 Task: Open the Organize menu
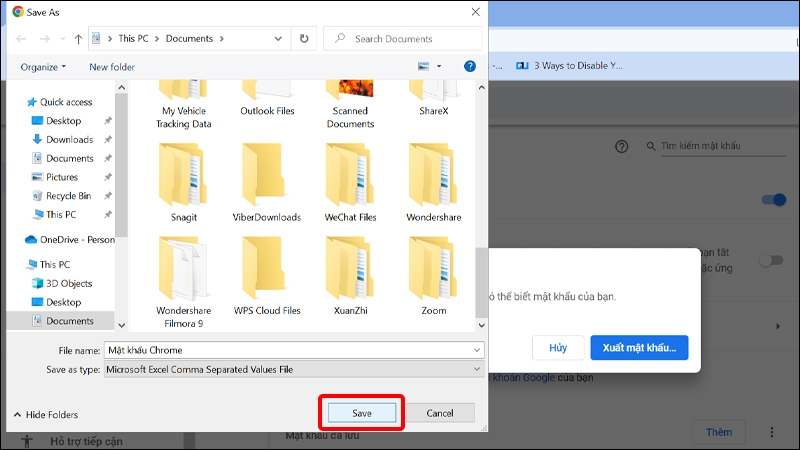click(43, 67)
